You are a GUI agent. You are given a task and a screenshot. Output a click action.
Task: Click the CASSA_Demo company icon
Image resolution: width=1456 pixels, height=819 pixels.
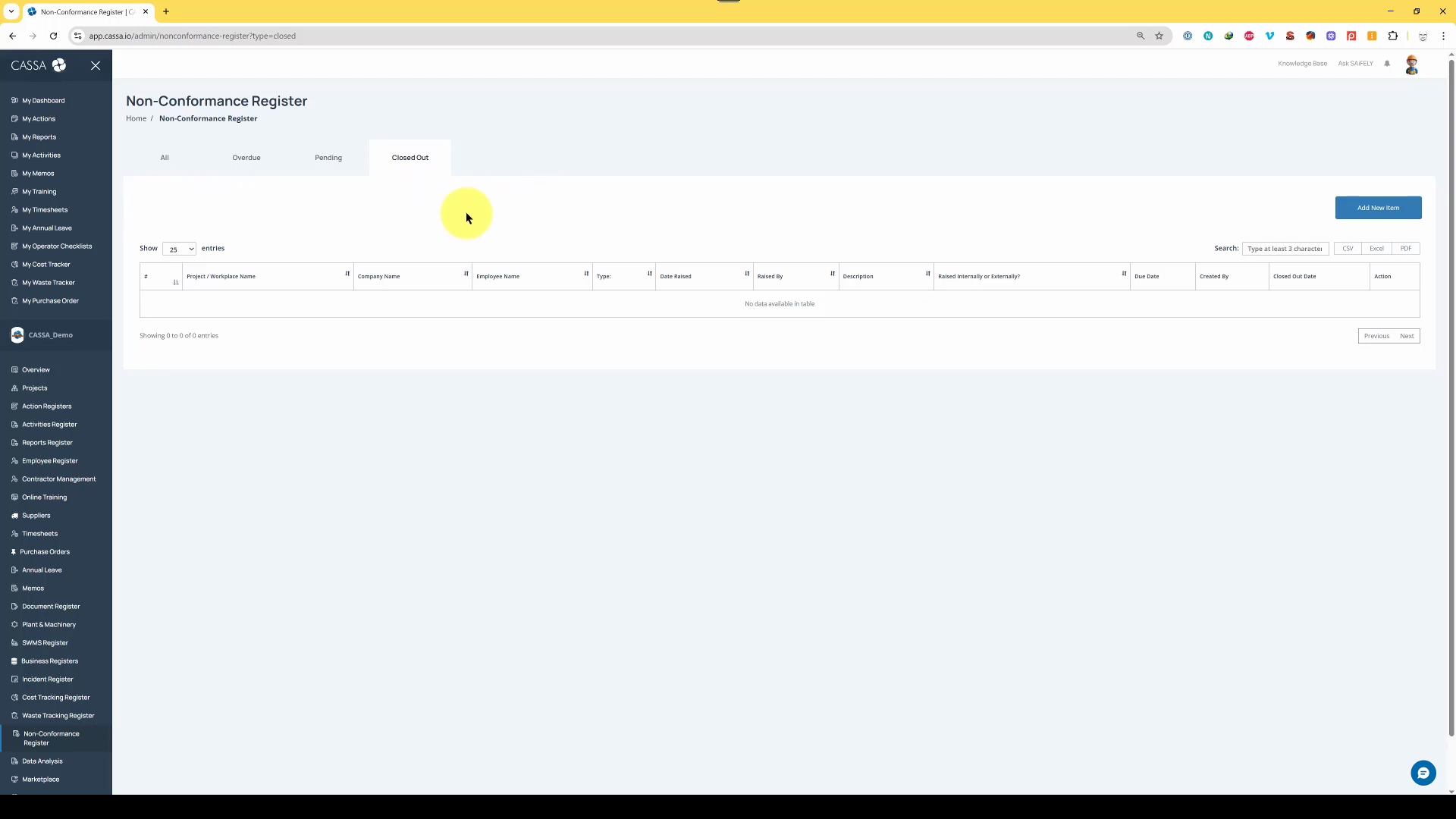tap(17, 335)
